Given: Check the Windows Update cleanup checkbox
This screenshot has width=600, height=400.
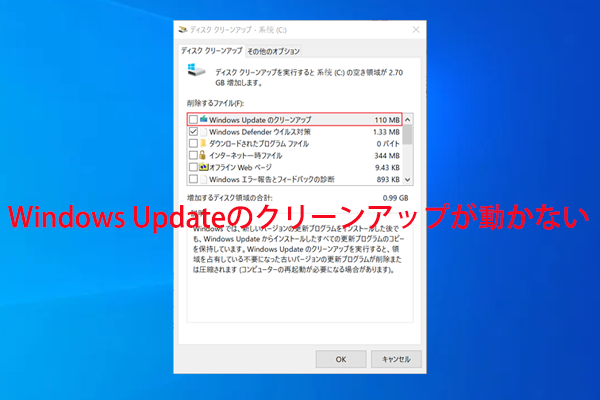Looking at the screenshot, I should pyautogui.click(x=193, y=119).
